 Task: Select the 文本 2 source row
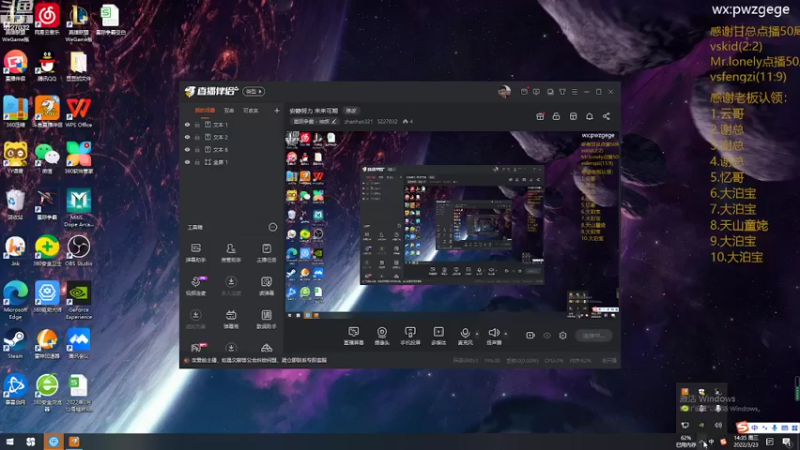(232, 137)
